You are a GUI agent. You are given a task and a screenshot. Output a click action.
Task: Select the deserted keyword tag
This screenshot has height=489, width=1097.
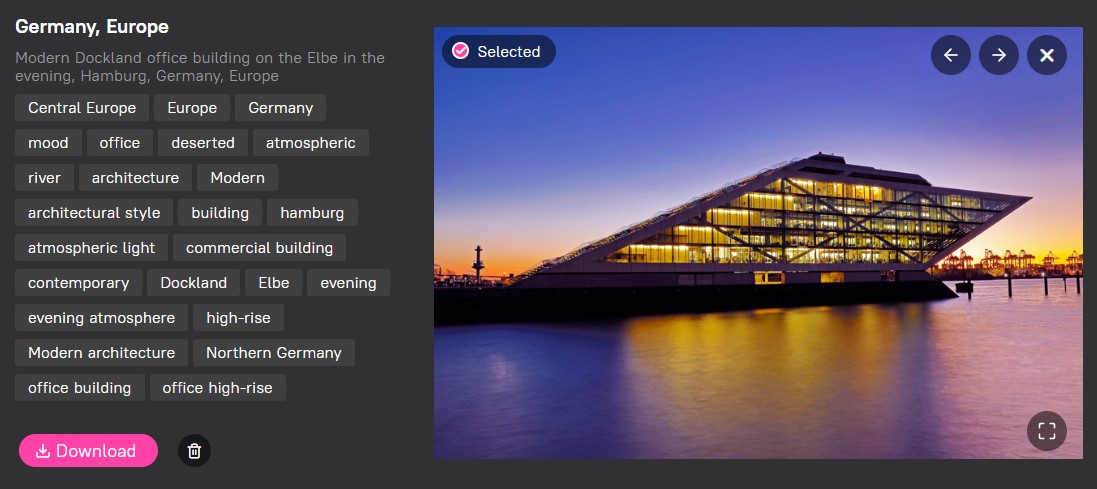(203, 143)
